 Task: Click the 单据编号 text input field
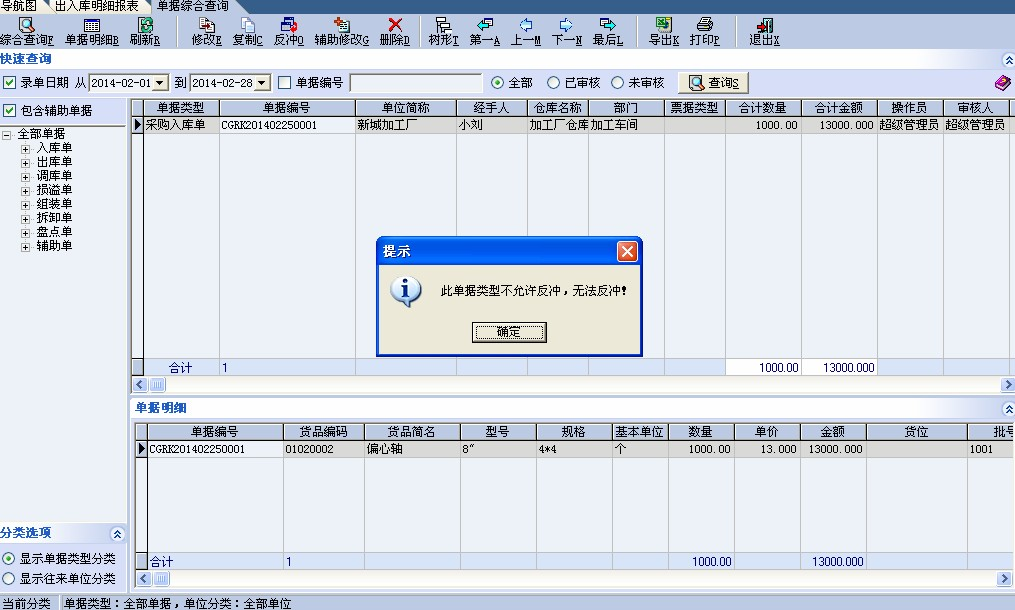pyautogui.click(x=415, y=83)
